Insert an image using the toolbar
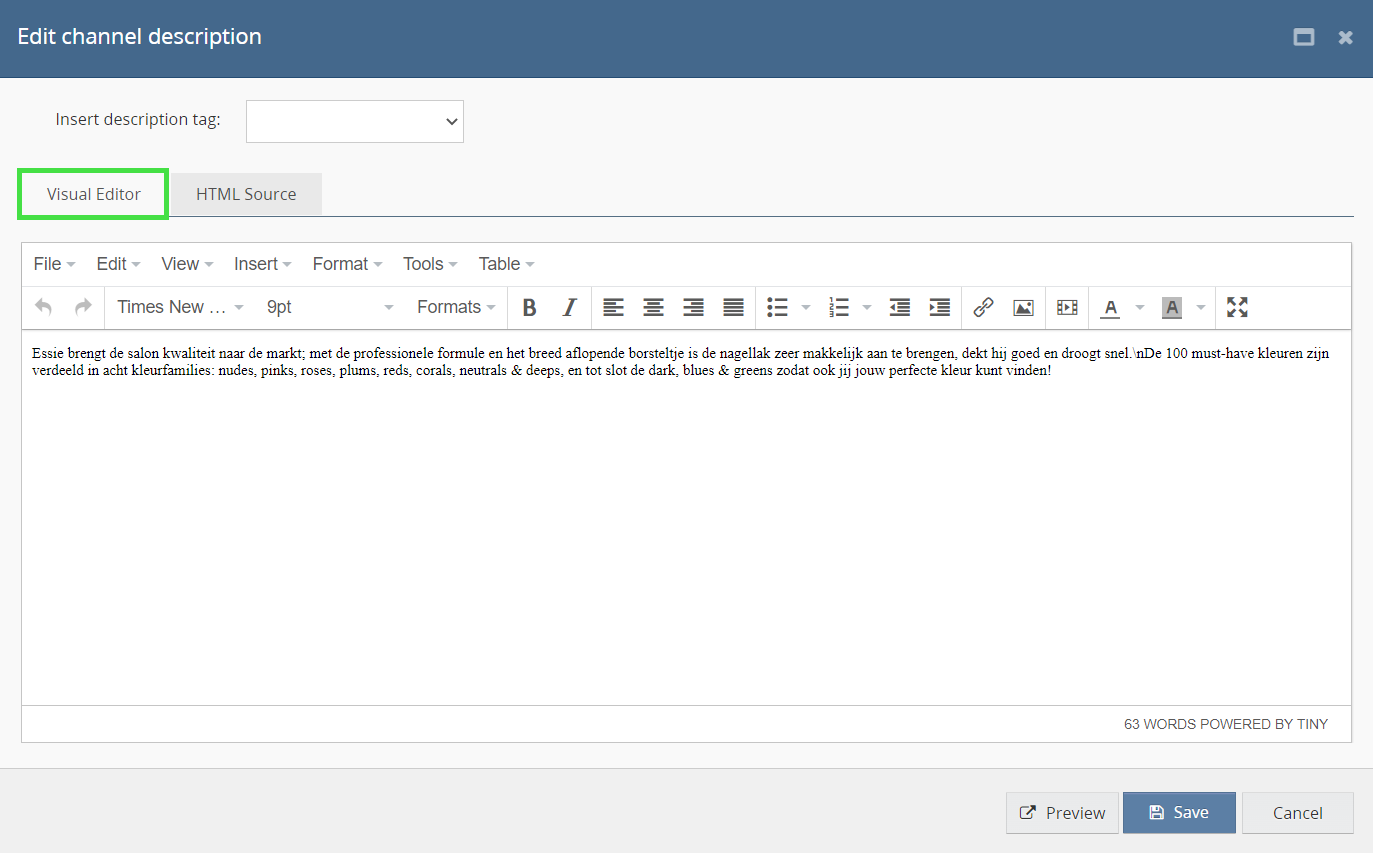 1023,308
